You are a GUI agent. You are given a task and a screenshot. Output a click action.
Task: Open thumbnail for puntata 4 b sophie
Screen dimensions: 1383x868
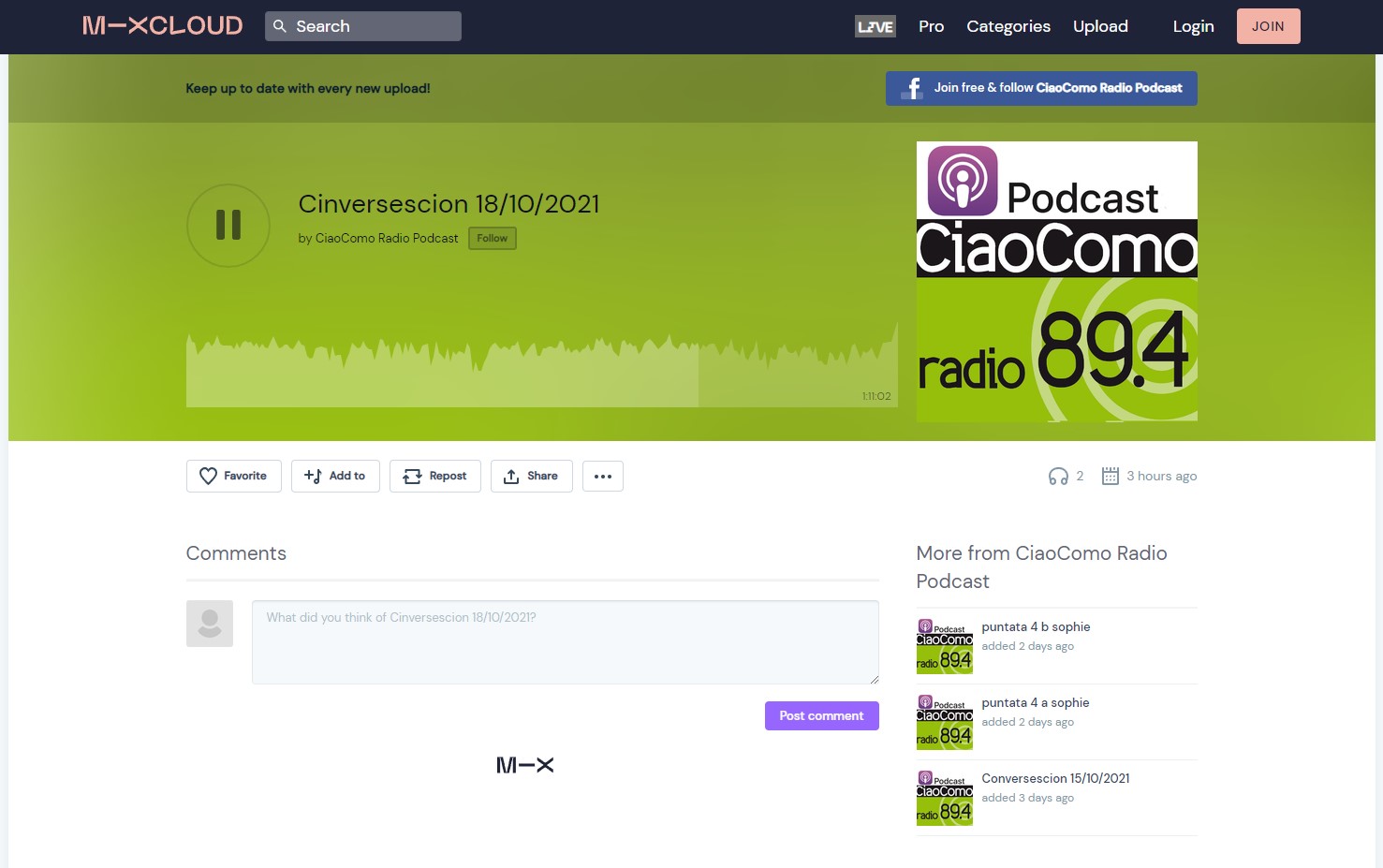[x=945, y=646]
